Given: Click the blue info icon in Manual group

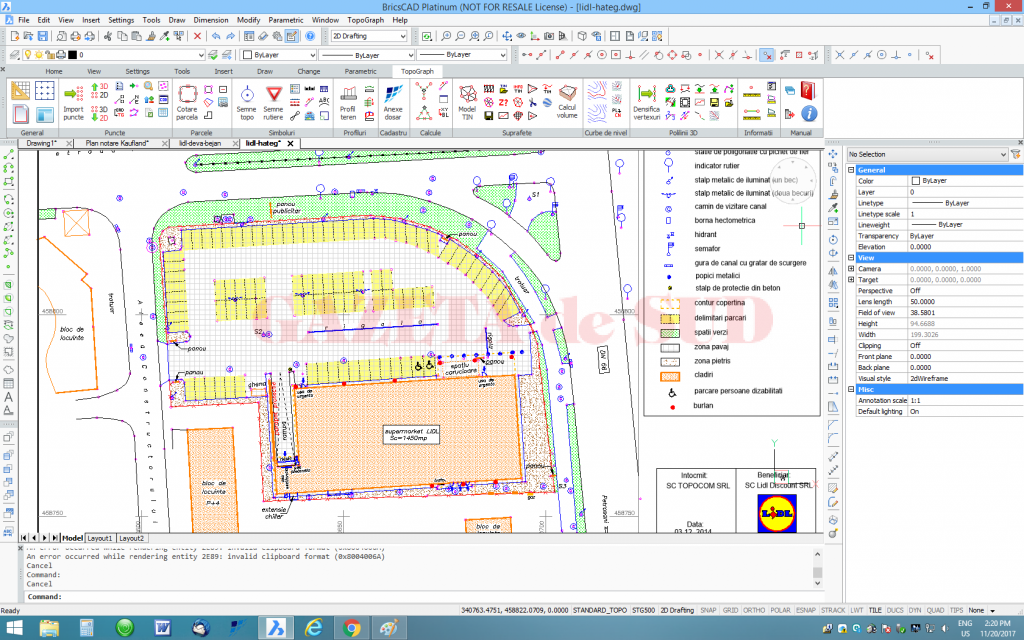Looking at the screenshot, I should point(808,114).
